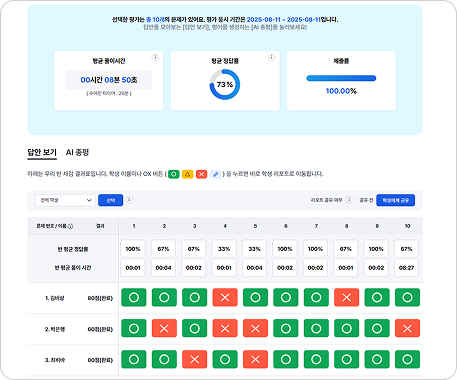Click the 학생에게 공유 share button
The width and height of the screenshot is (457, 380).
pyautogui.click(x=396, y=200)
